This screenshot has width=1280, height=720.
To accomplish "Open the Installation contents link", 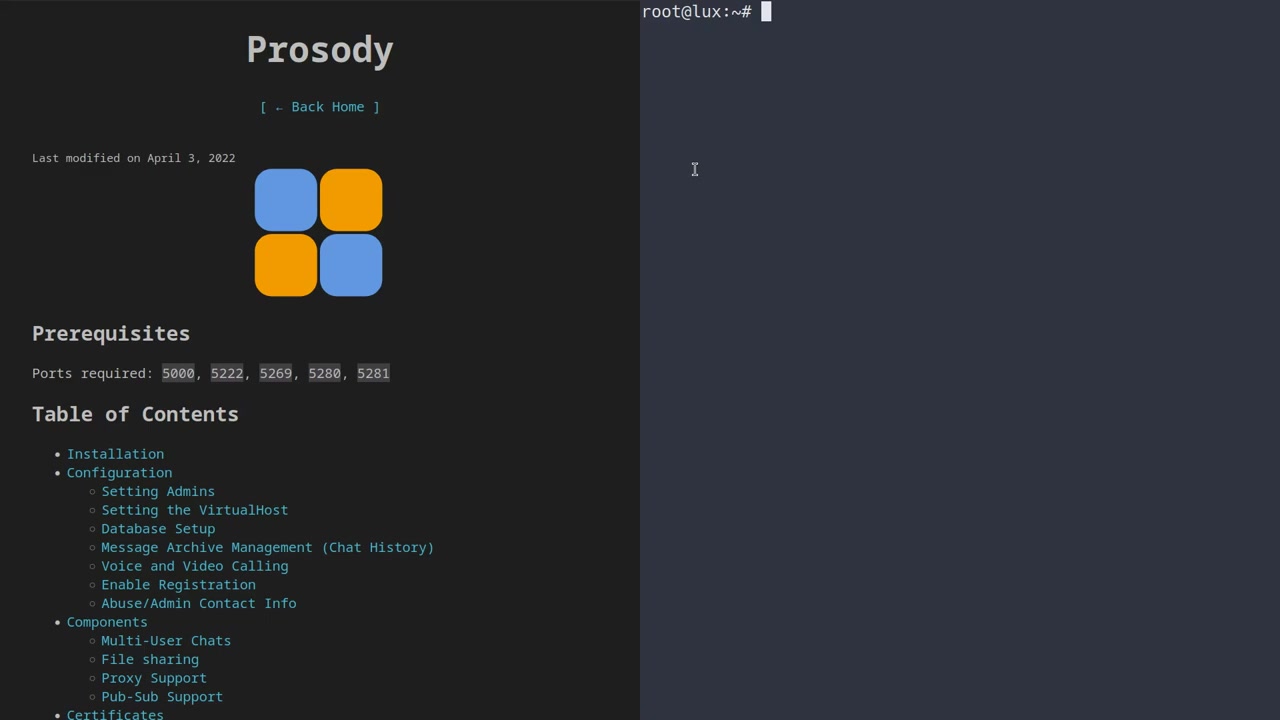I will (115, 454).
